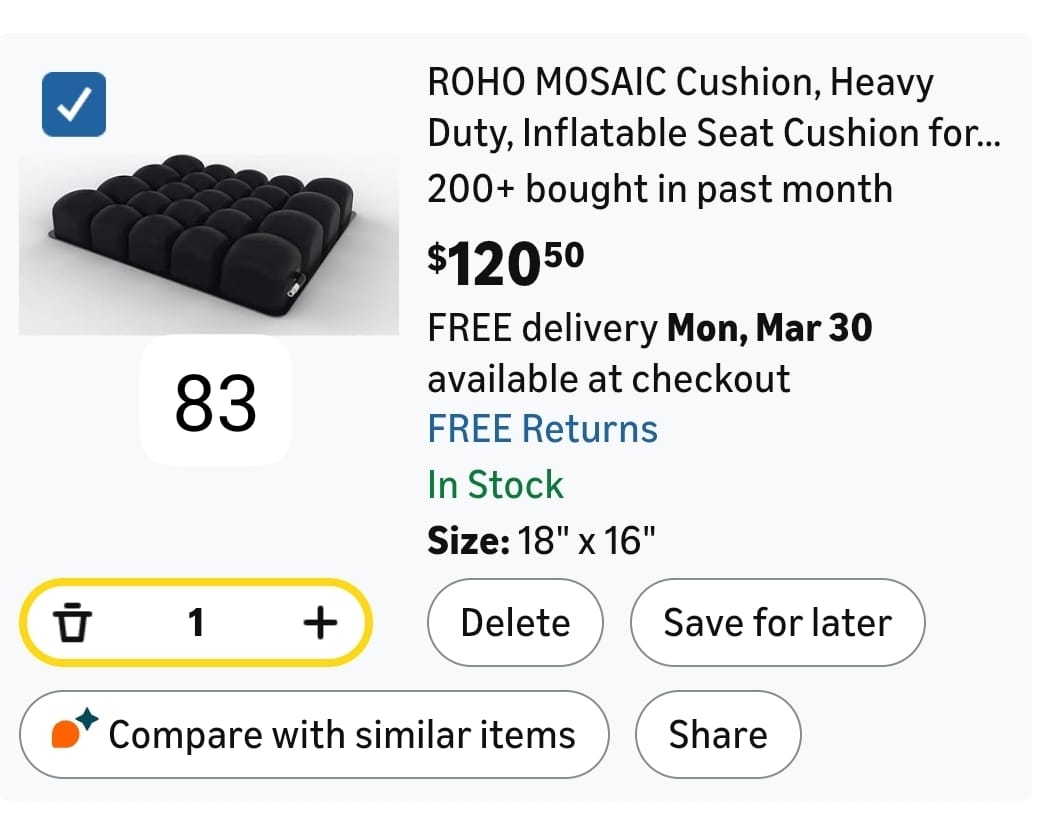Click the trash icon in quantity stepper
The height and width of the screenshot is (814, 1053).
tap(70, 623)
